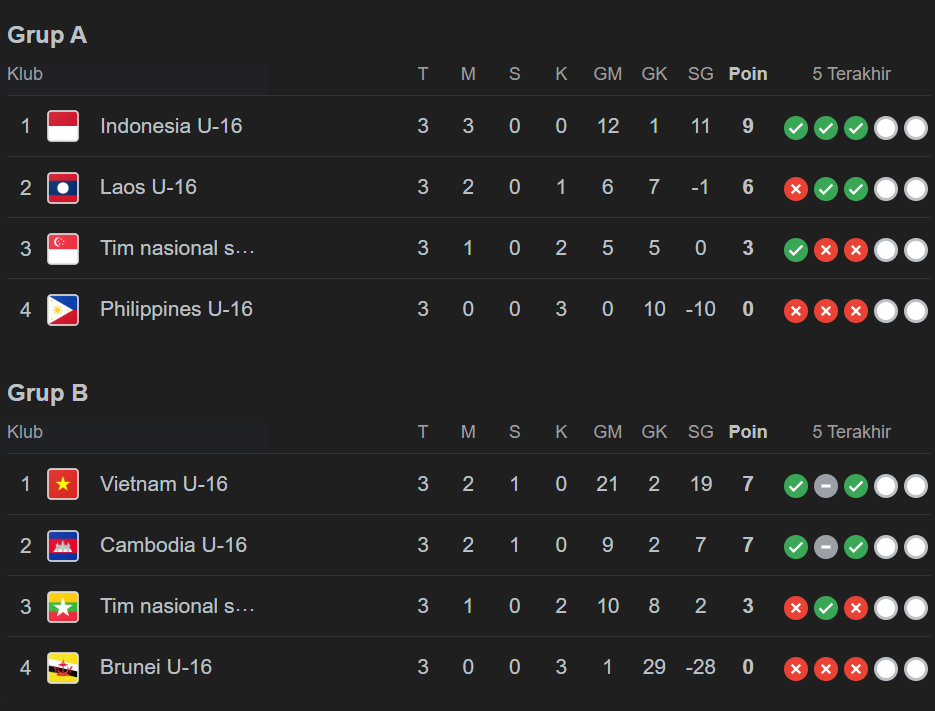Click Indonesia's first green win result icon

pos(796,128)
